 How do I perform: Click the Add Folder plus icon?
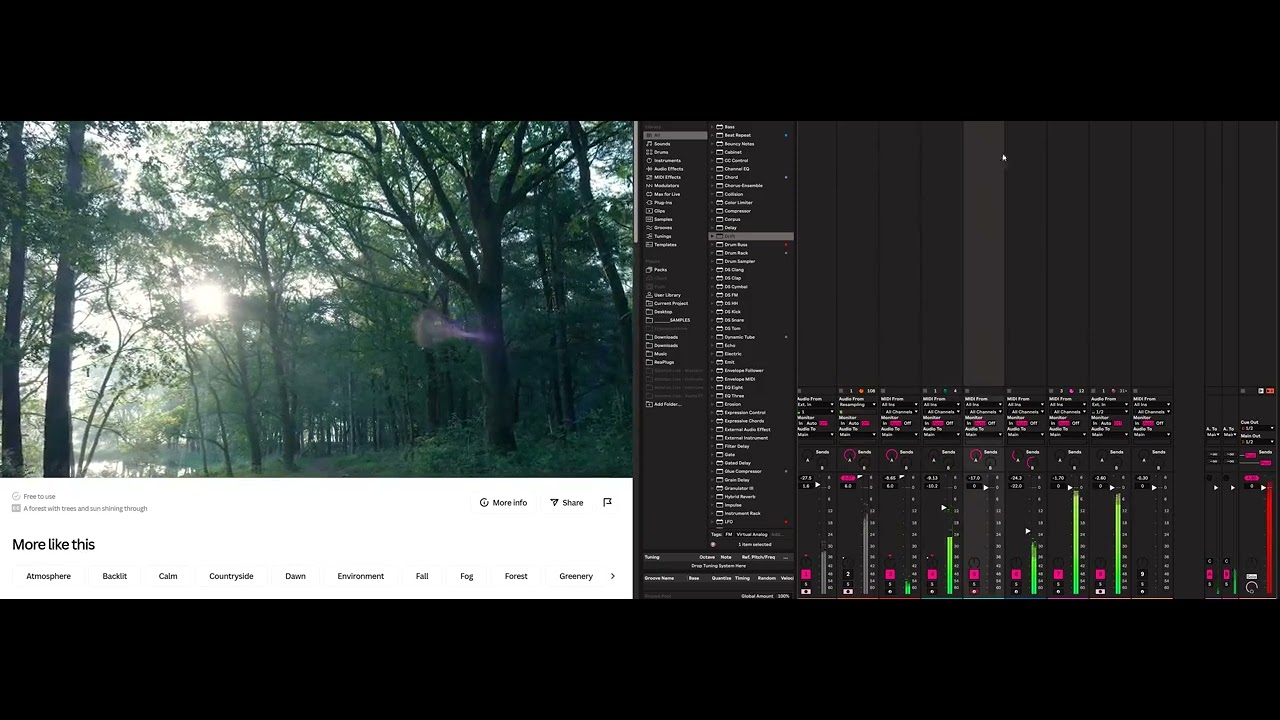tap(649, 404)
